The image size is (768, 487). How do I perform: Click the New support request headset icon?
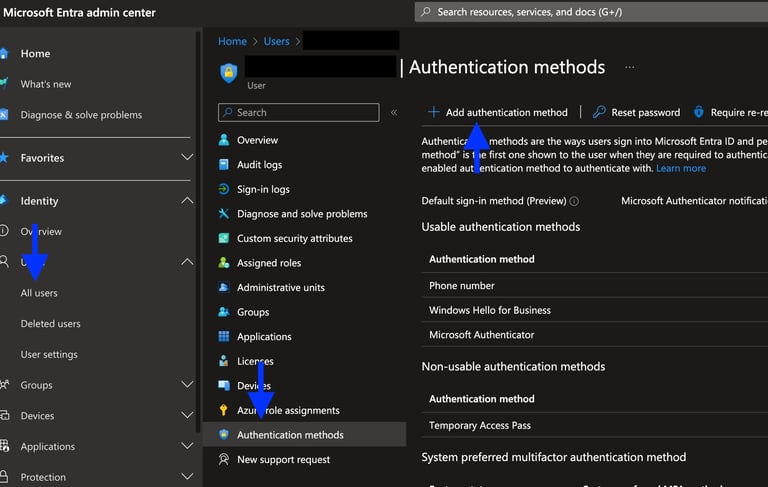click(x=224, y=459)
